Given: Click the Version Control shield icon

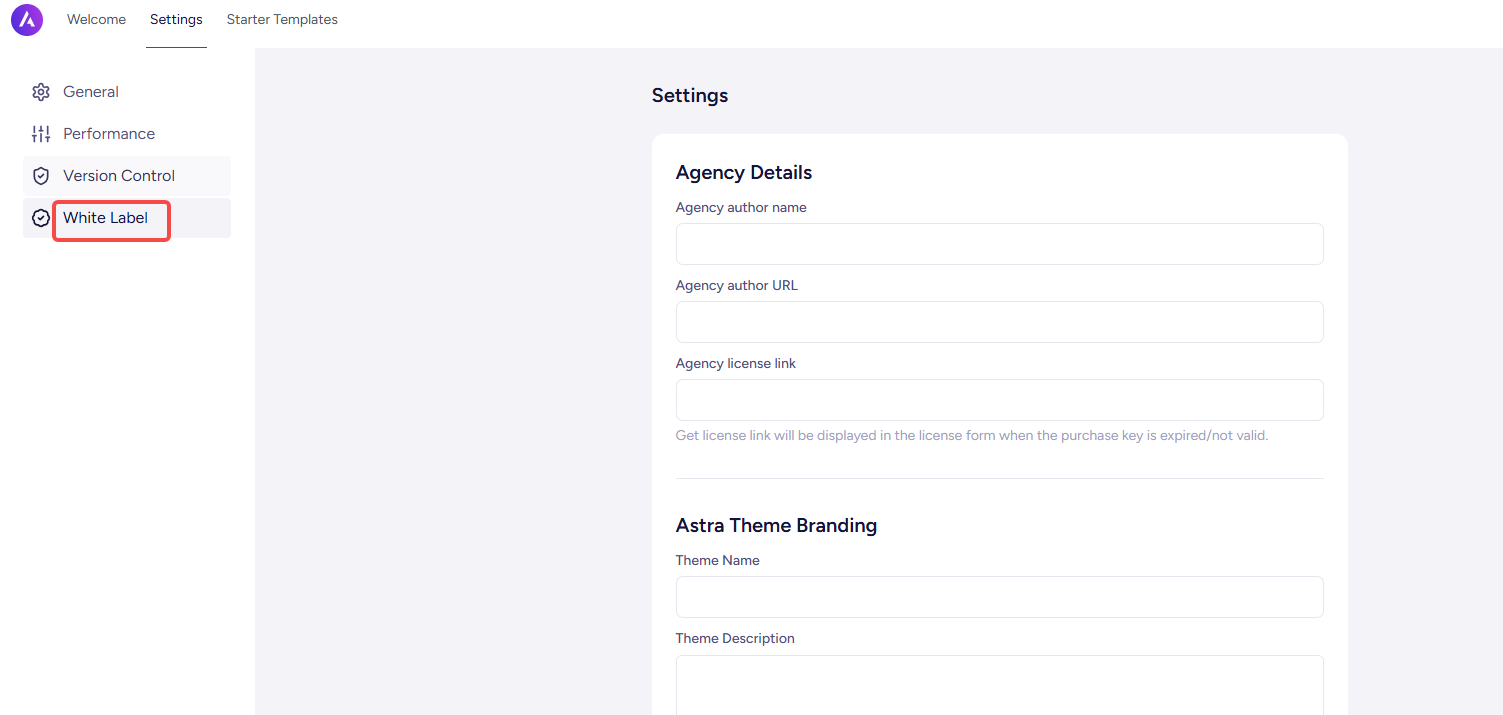Looking at the screenshot, I should coord(41,176).
